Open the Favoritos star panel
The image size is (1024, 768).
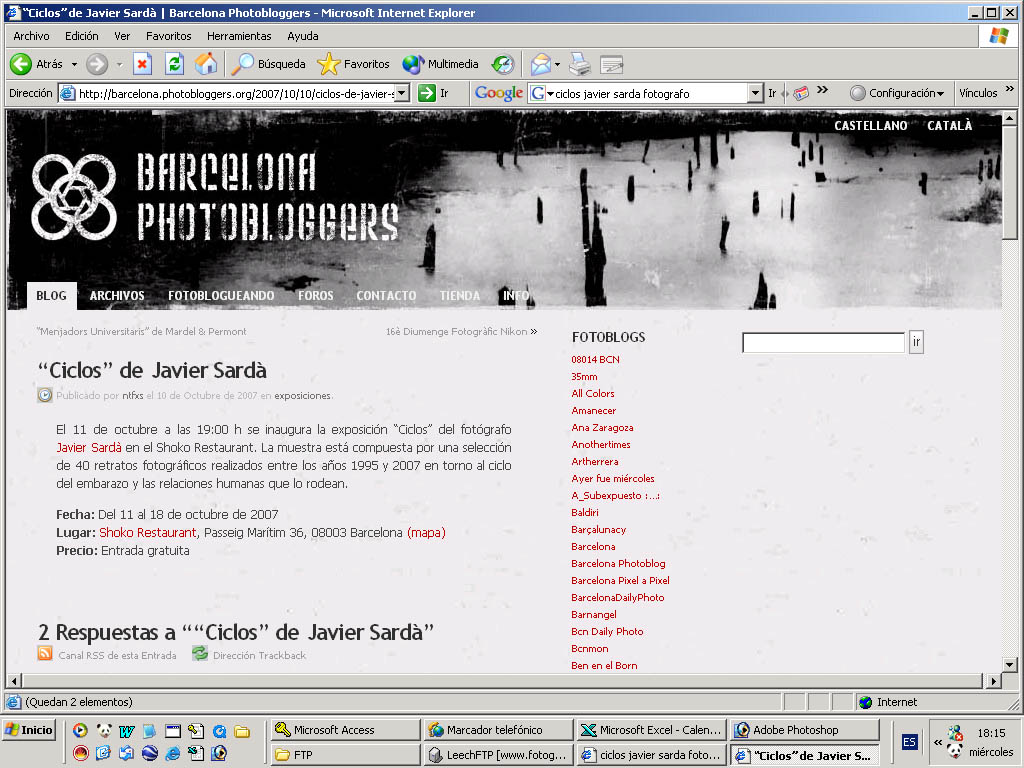click(x=353, y=64)
